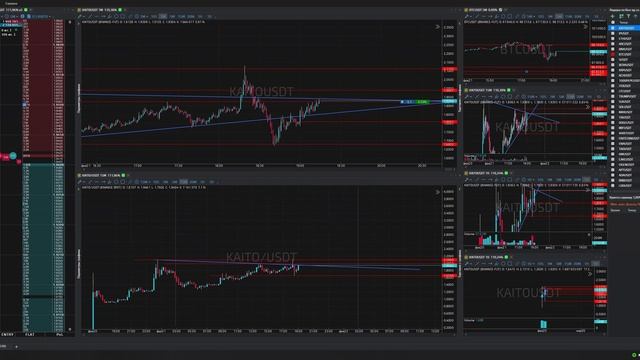Click double-arrow scroll icon in bottom-right KAITOUSDT chart

pyautogui.click(x=589, y=274)
